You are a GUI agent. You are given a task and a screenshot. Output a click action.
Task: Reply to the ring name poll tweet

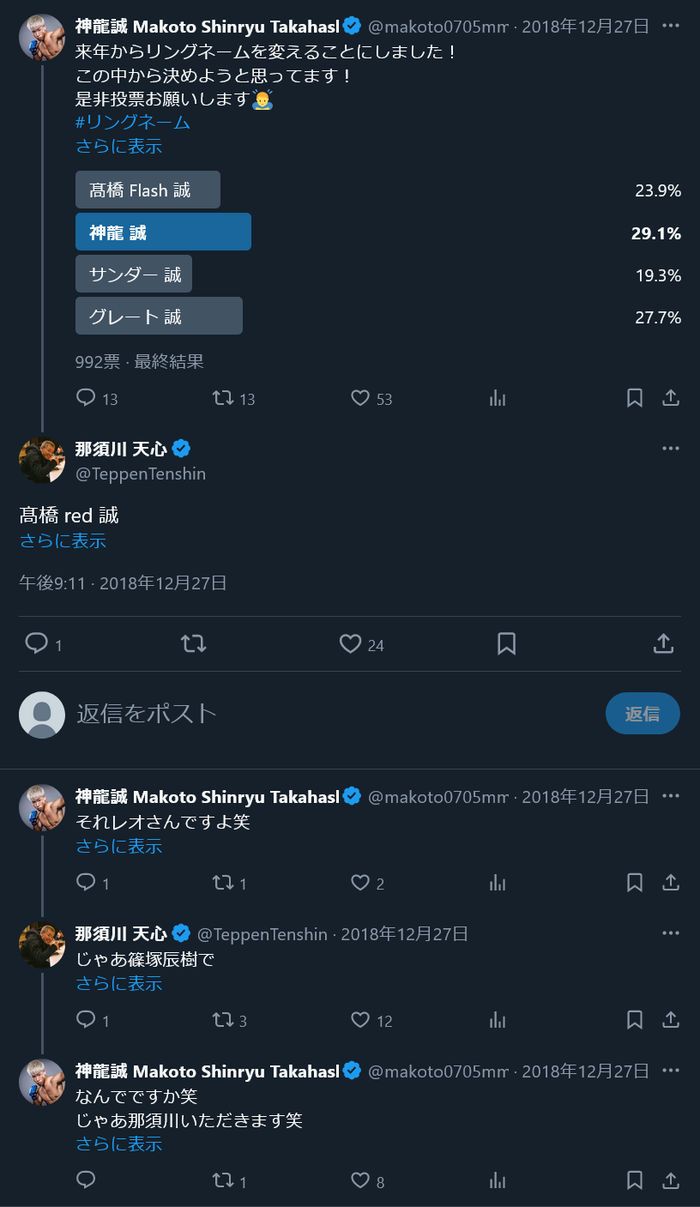click(87, 398)
